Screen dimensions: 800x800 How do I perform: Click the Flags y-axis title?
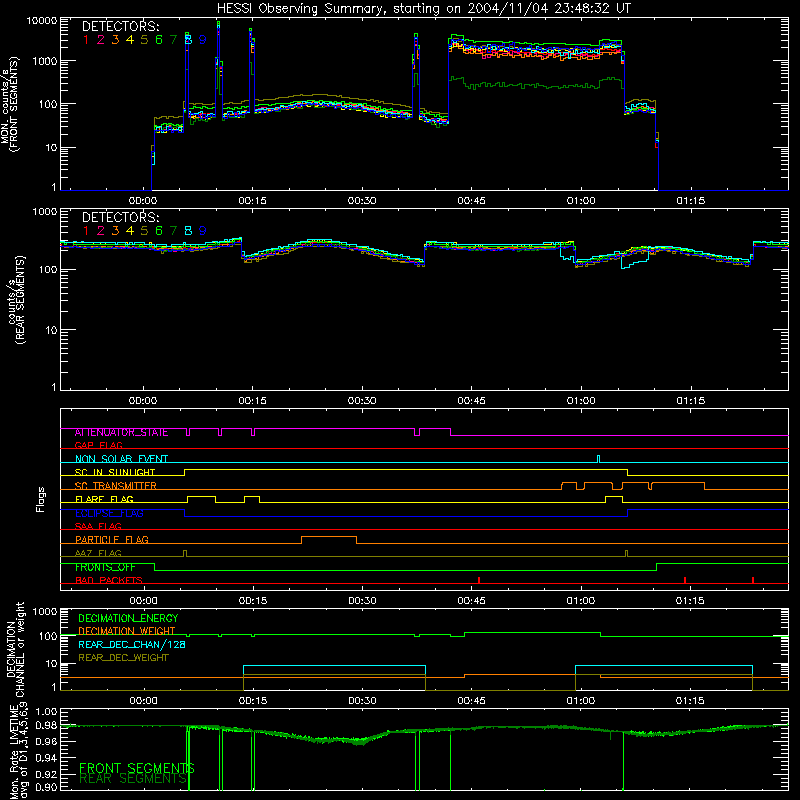(41, 499)
